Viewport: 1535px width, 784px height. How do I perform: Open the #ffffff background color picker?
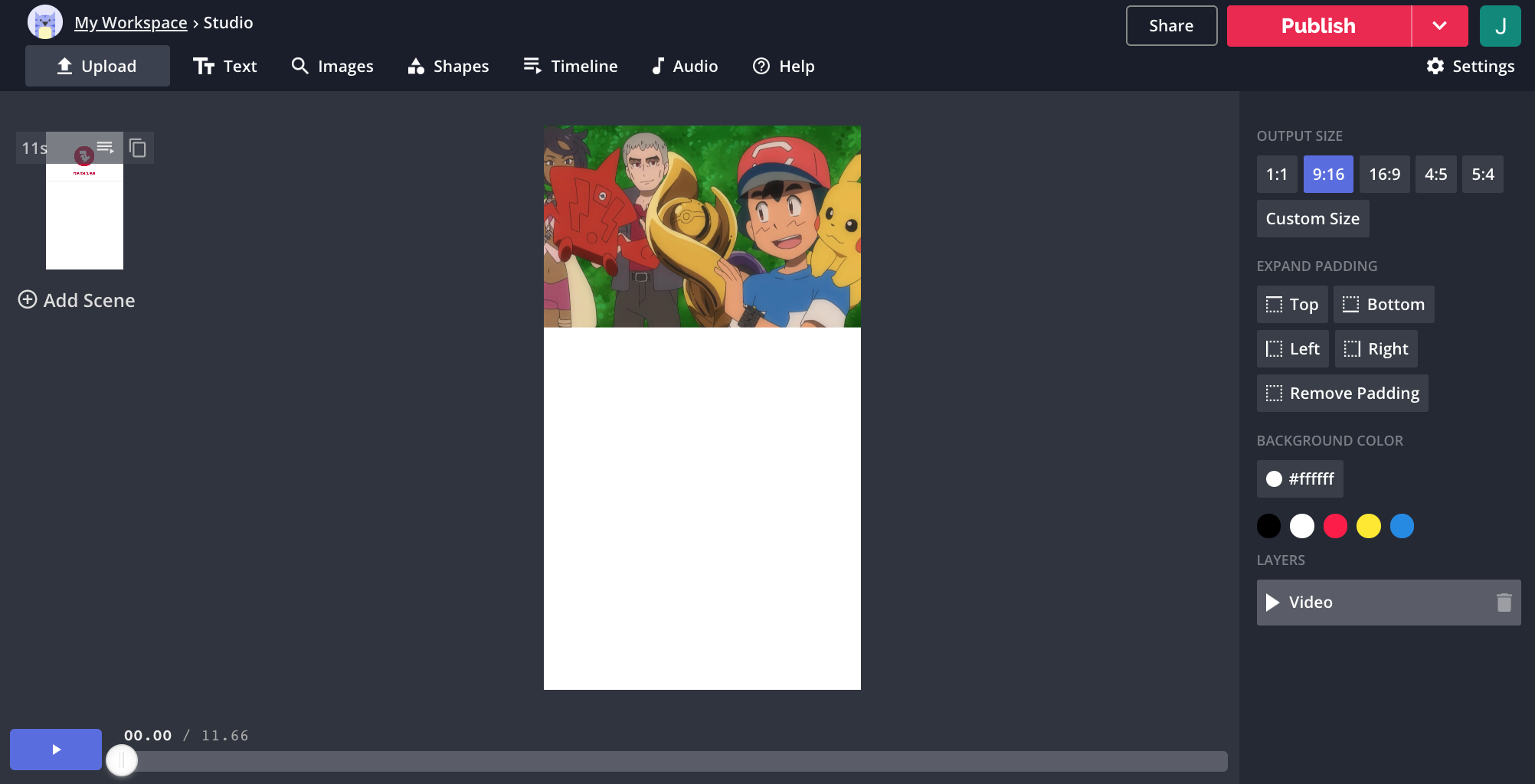(1300, 479)
